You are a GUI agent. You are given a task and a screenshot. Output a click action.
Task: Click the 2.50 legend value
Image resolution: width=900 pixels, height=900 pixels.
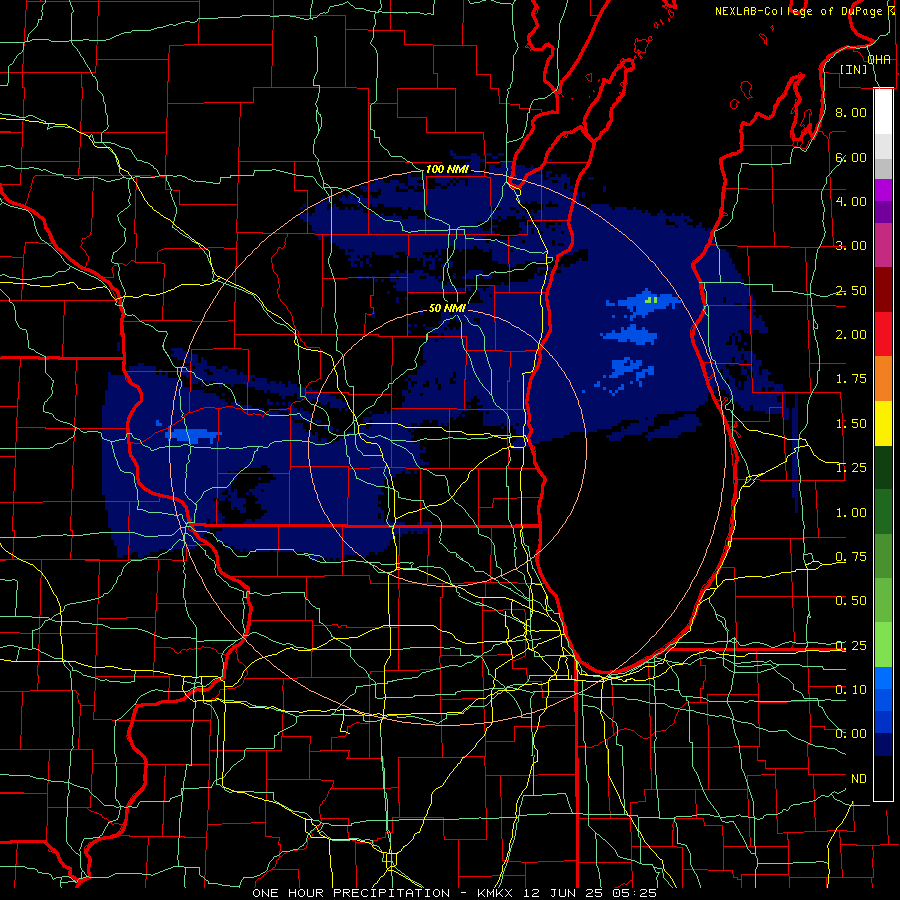851,290
